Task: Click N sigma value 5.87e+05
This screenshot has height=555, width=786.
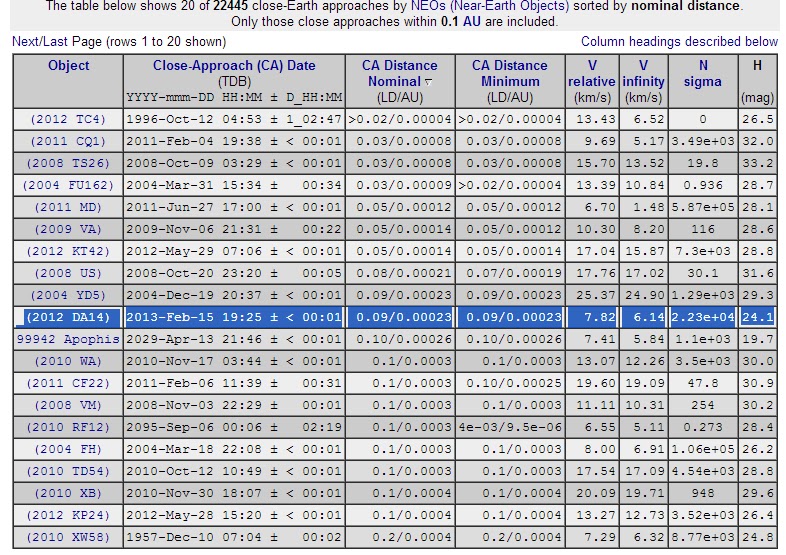Action: 703,208
